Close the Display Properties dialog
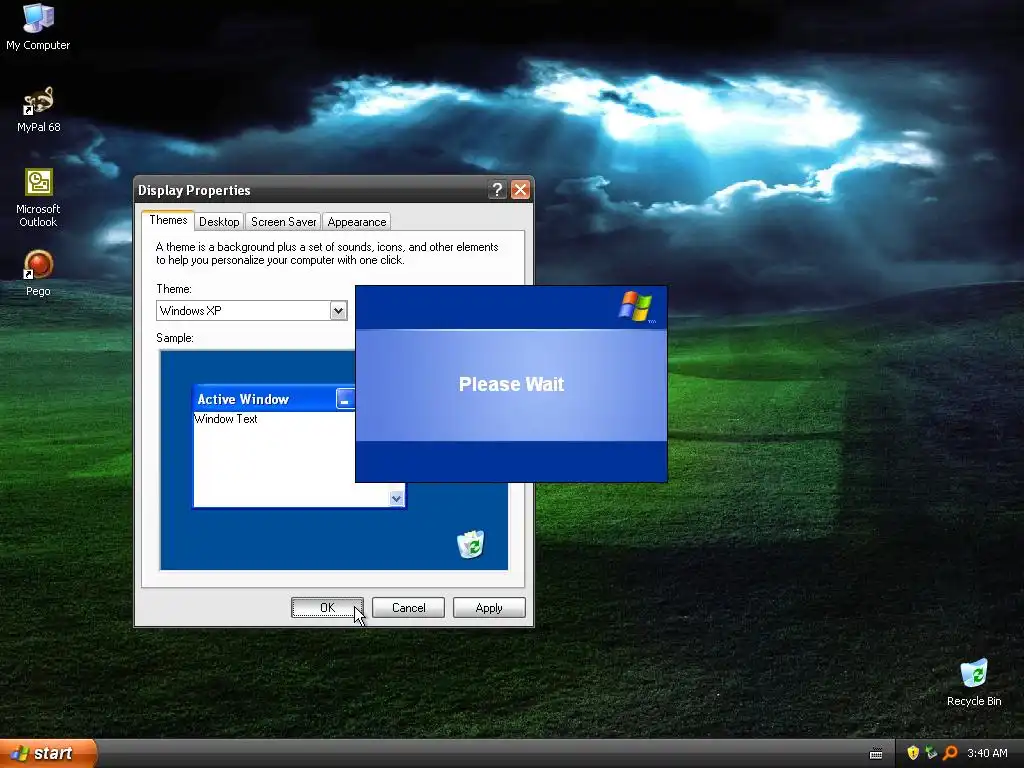1024x768 pixels. [520, 190]
